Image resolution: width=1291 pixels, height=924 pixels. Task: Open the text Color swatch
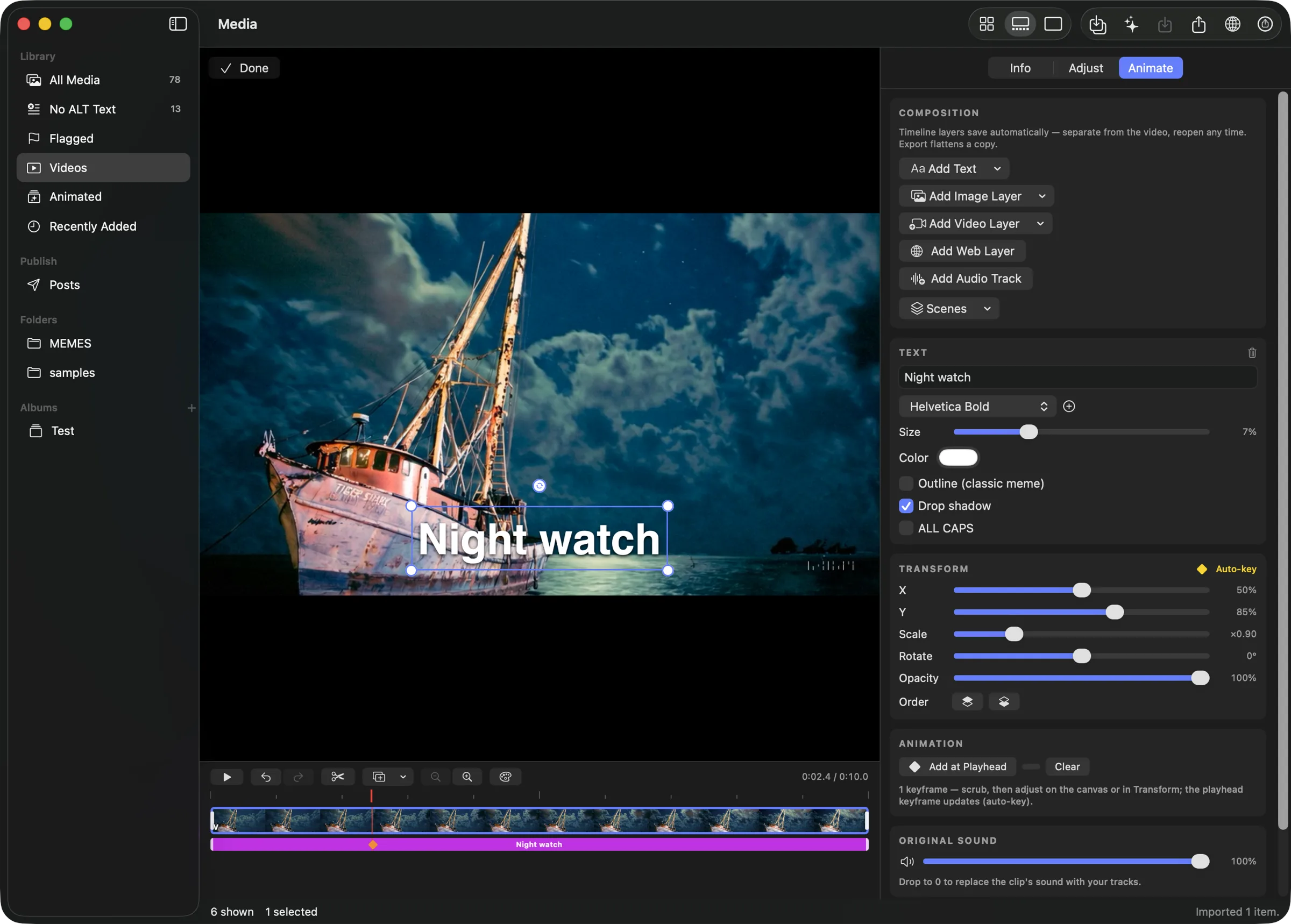tap(958, 458)
